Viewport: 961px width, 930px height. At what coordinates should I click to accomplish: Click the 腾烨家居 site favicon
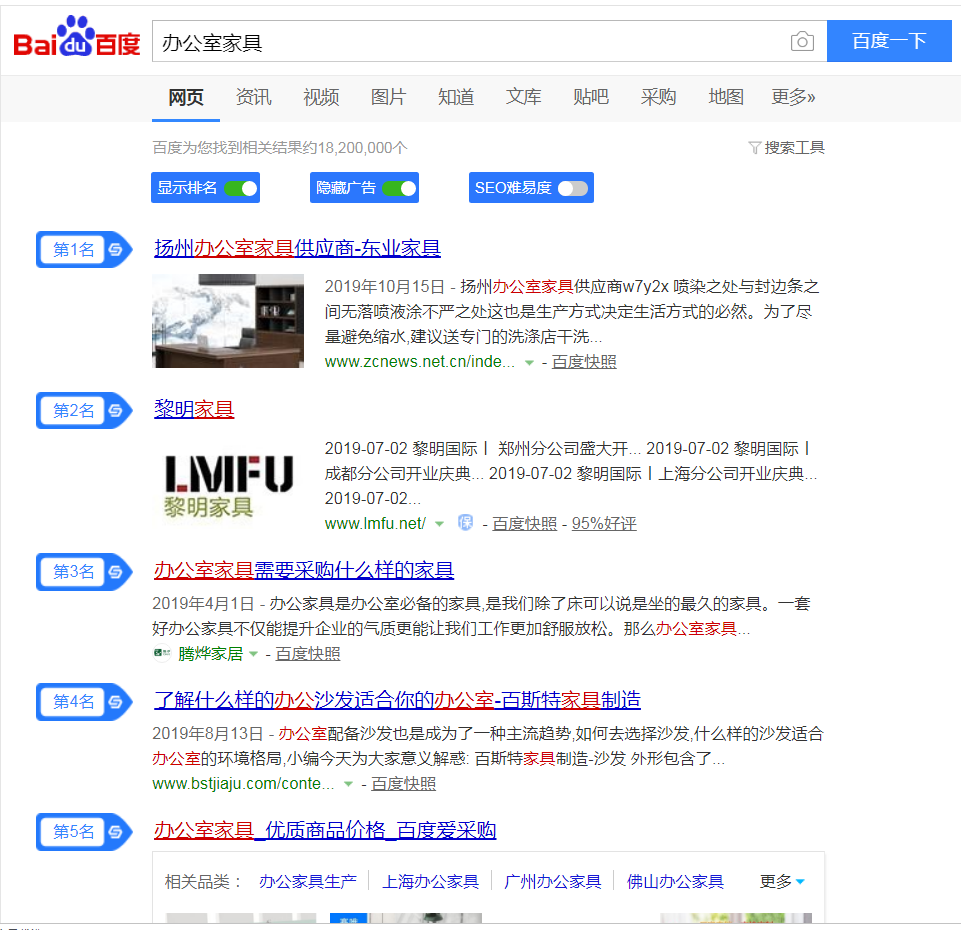162,654
